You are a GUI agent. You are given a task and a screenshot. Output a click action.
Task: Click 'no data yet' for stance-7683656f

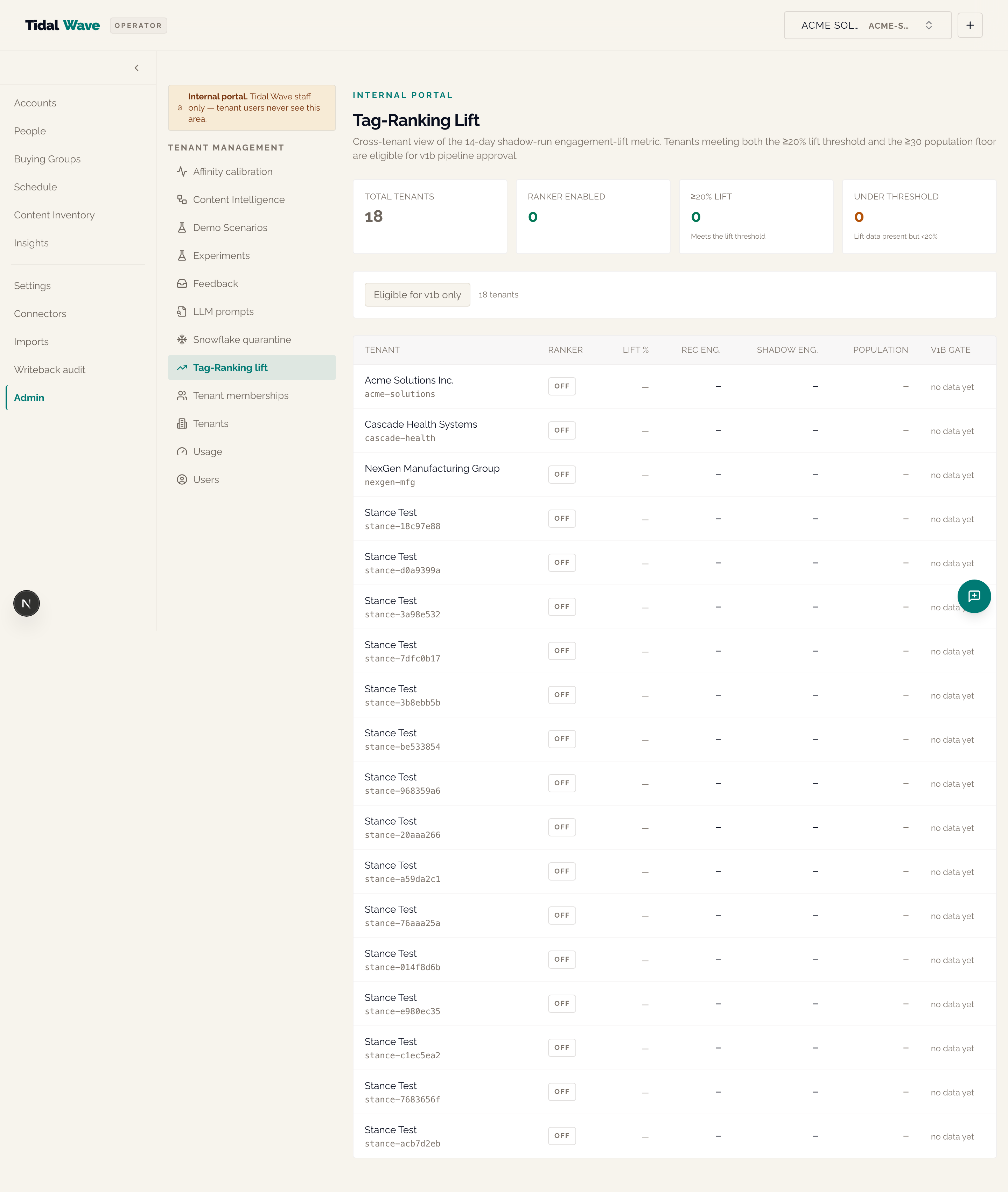(952, 1093)
